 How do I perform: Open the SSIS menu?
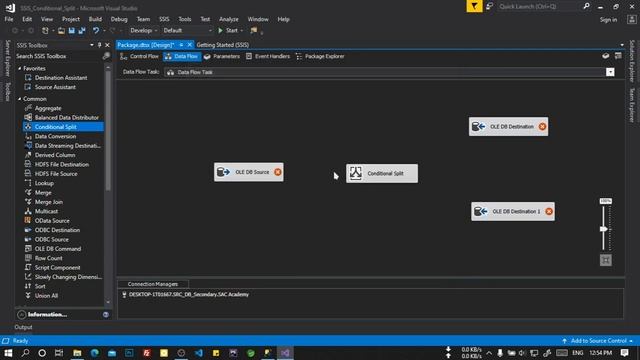pyautogui.click(x=164, y=19)
